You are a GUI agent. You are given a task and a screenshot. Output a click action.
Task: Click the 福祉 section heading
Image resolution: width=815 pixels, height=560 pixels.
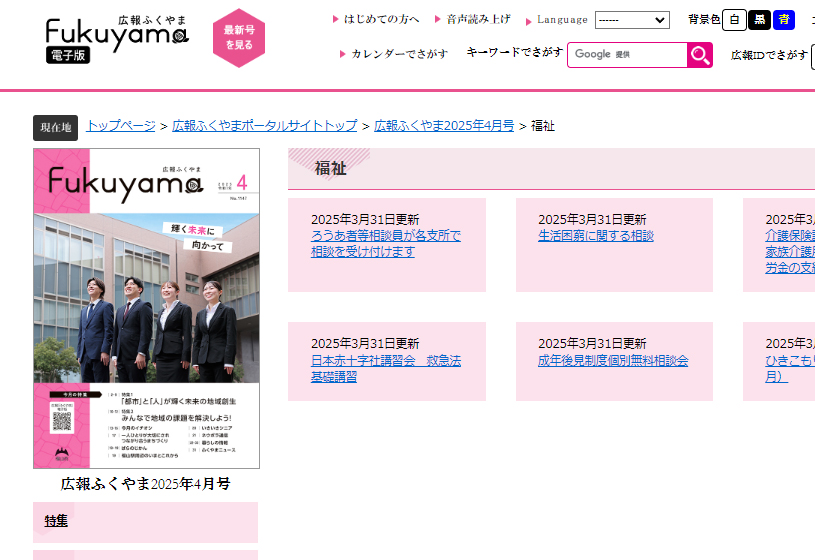(x=331, y=168)
